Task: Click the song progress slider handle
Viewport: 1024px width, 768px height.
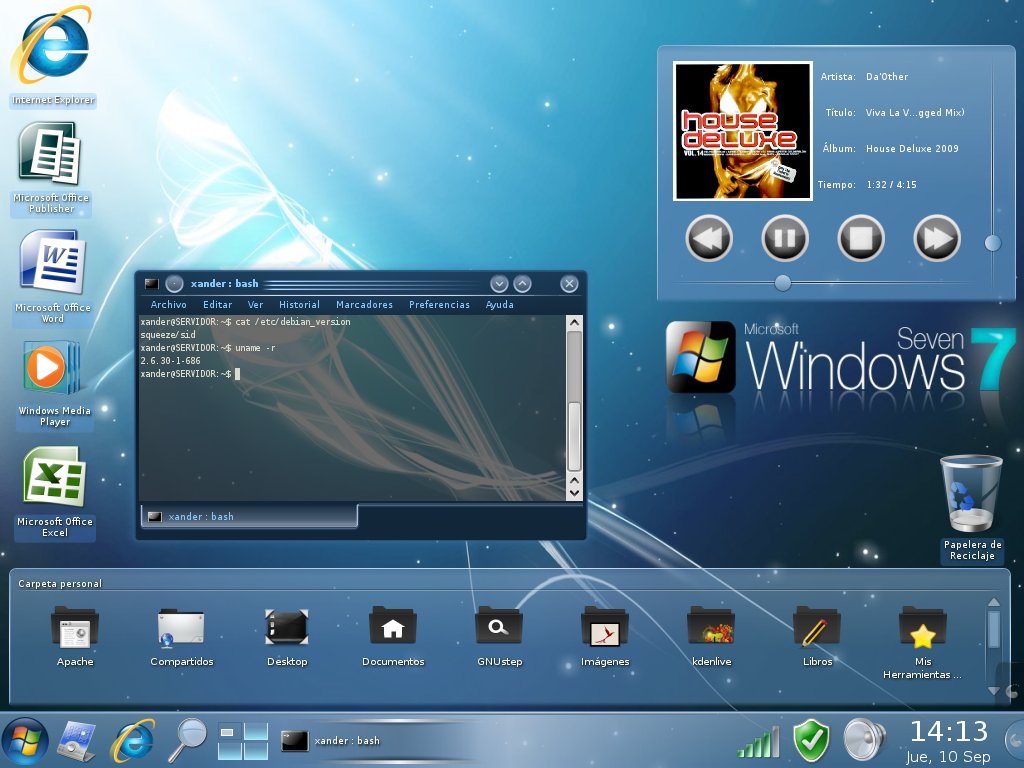Action: 782,283
